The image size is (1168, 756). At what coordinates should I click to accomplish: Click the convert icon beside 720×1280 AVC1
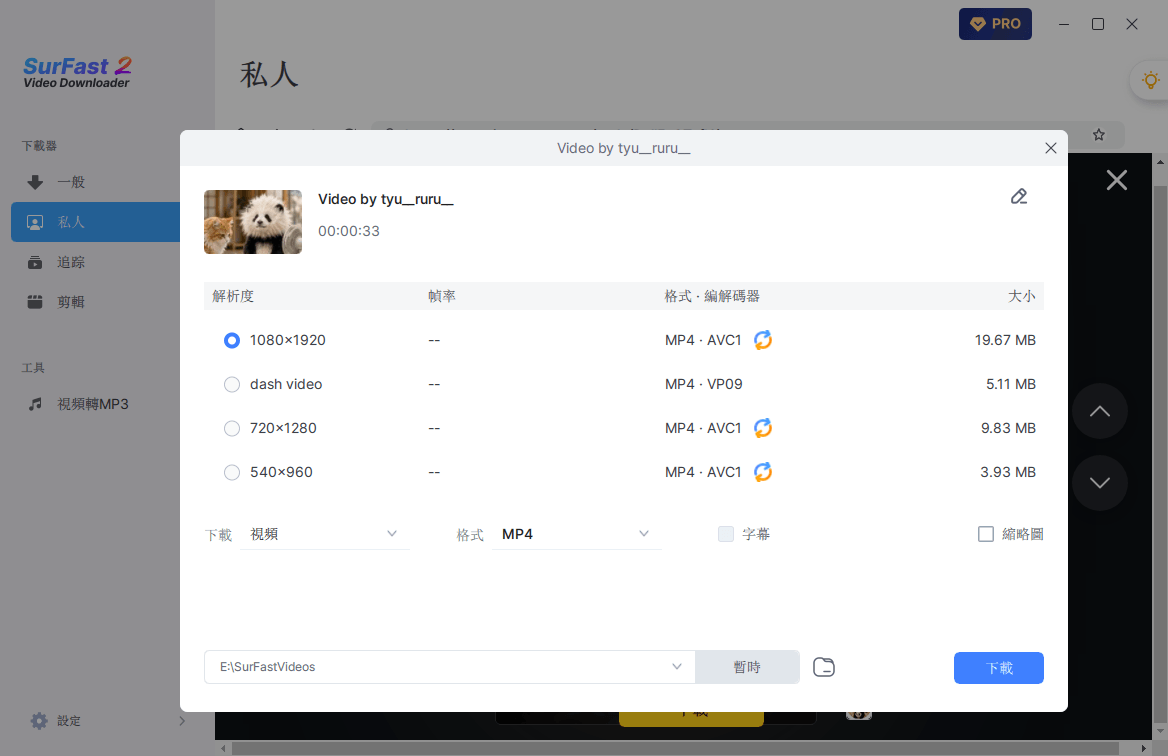pyautogui.click(x=763, y=428)
